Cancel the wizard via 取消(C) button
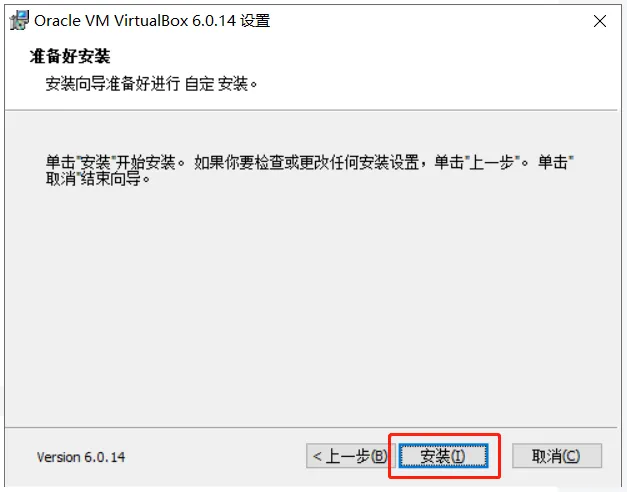Screen dimensions: 627x492 coord(557,456)
